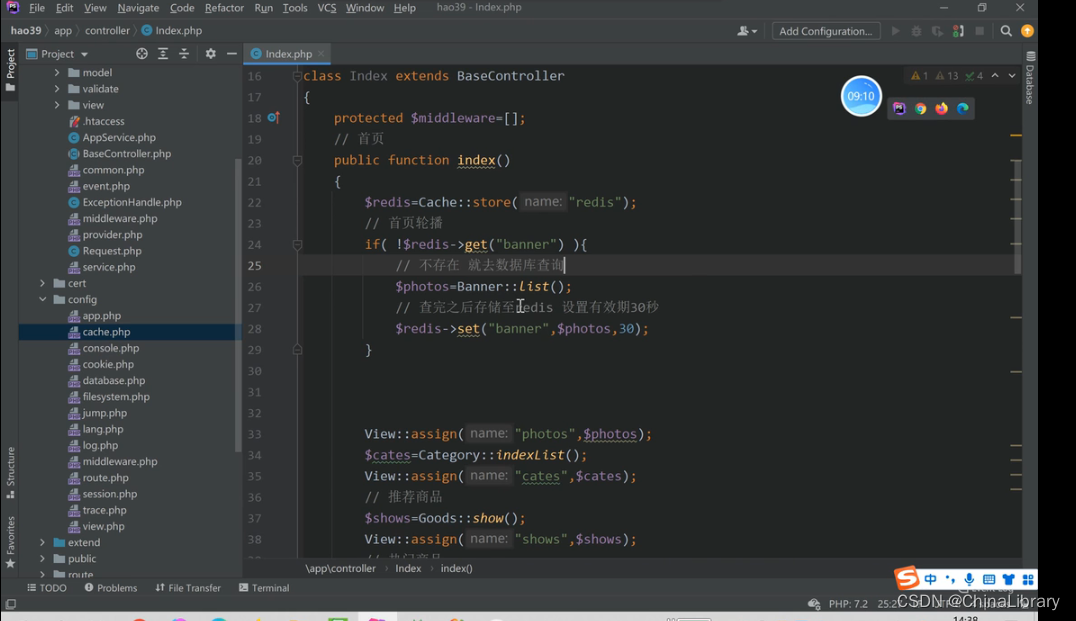Click the locate file (select opened file) icon

(141, 54)
